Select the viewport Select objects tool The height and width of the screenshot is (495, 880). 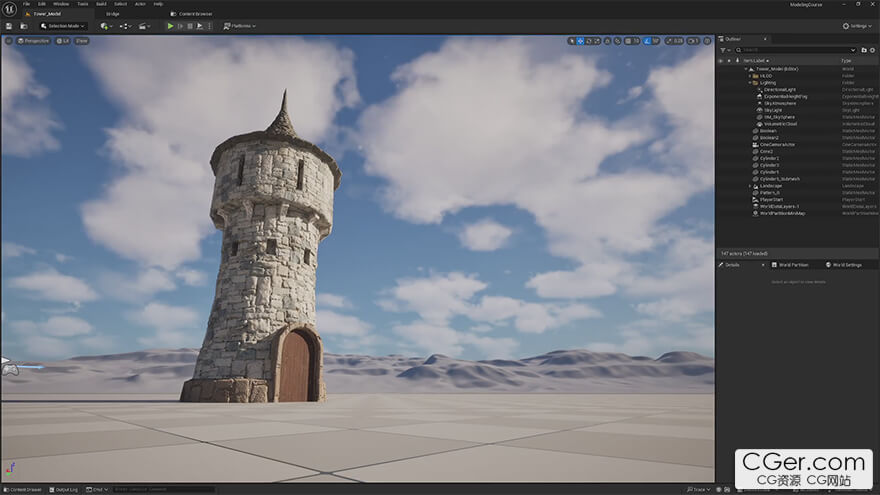(x=571, y=41)
